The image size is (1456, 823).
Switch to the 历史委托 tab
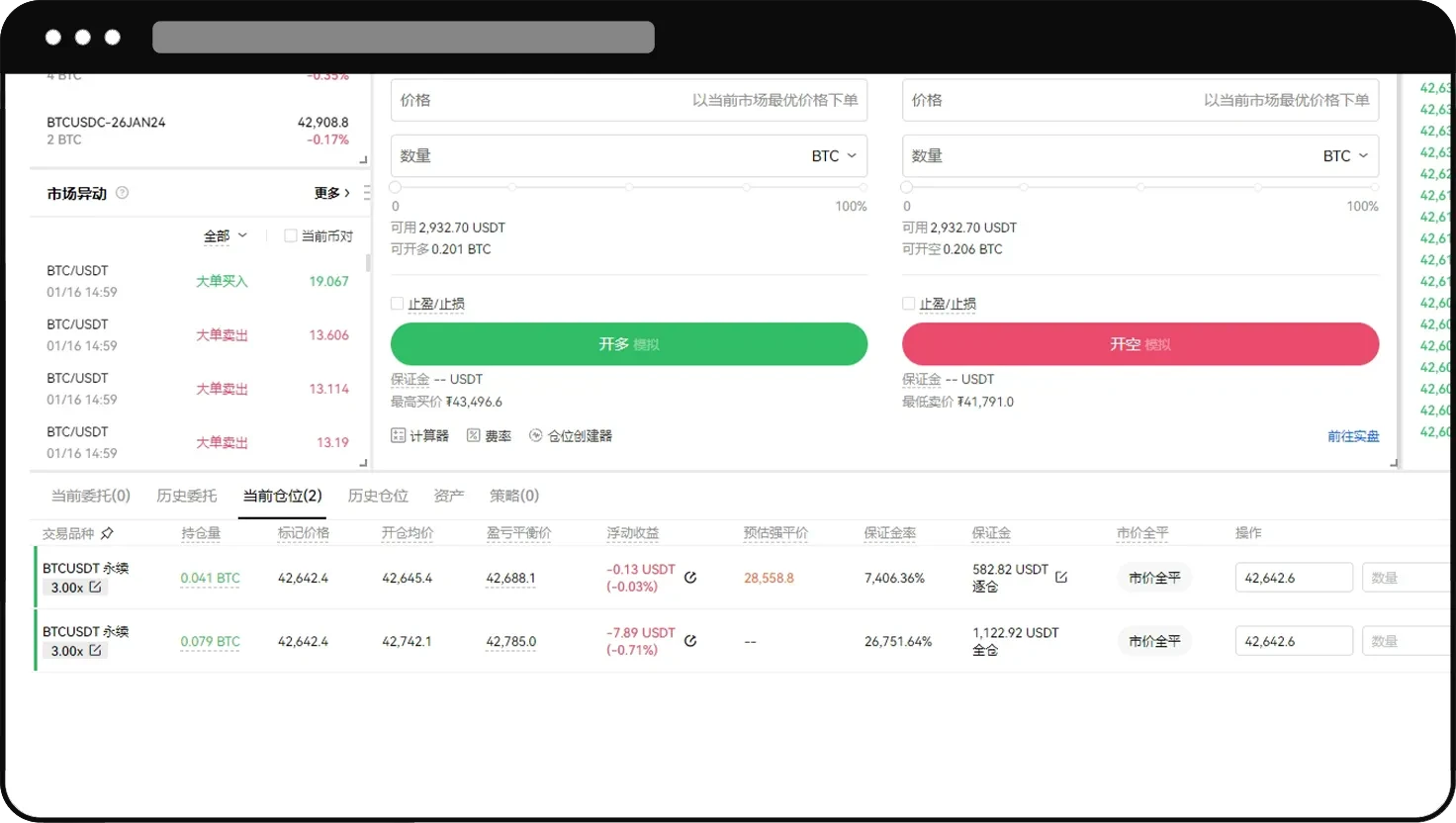pyautogui.click(x=187, y=496)
